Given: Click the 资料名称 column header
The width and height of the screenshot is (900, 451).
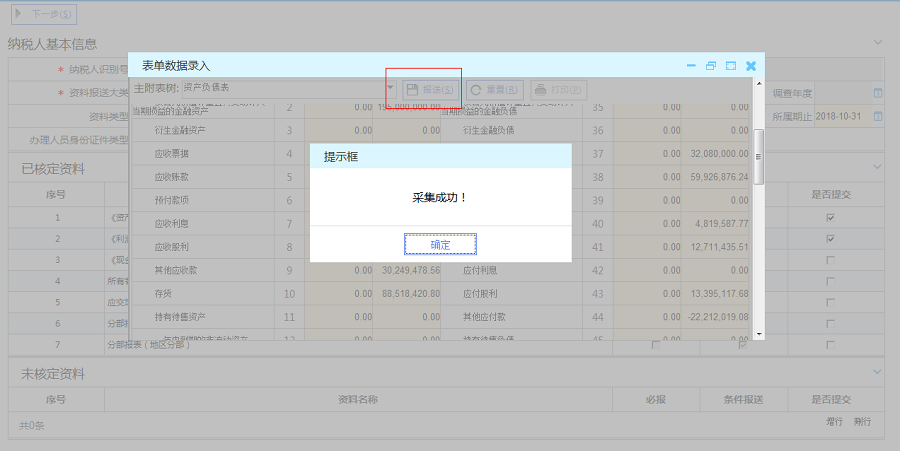Looking at the screenshot, I should pos(358,399).
